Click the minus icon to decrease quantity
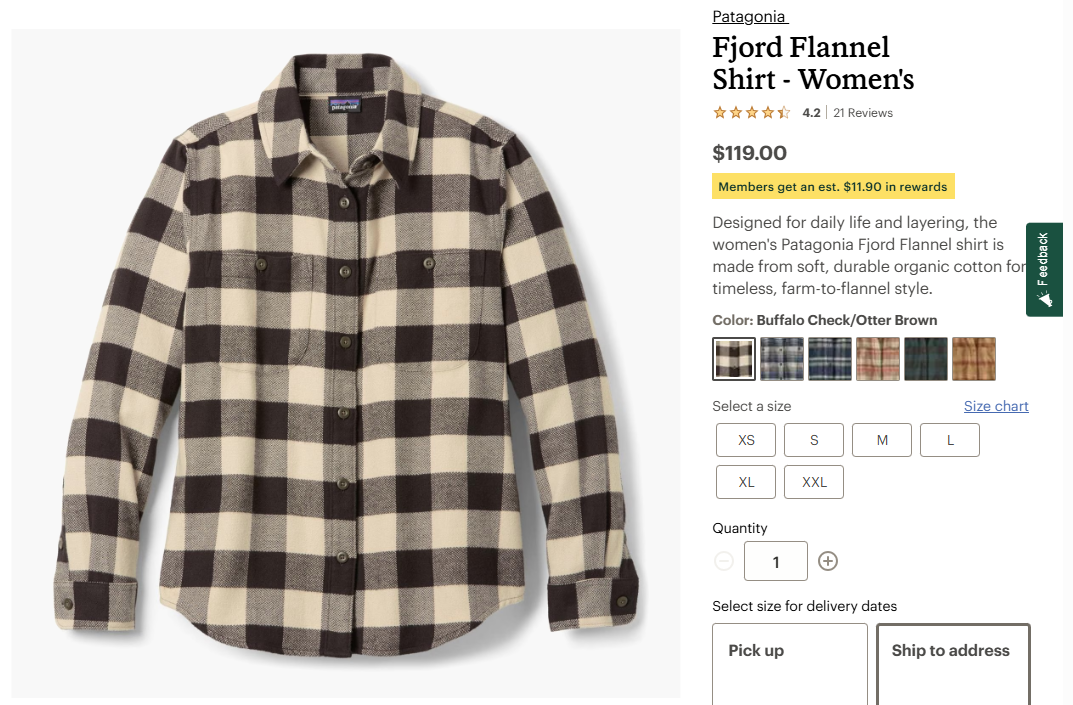 (725, 561)
